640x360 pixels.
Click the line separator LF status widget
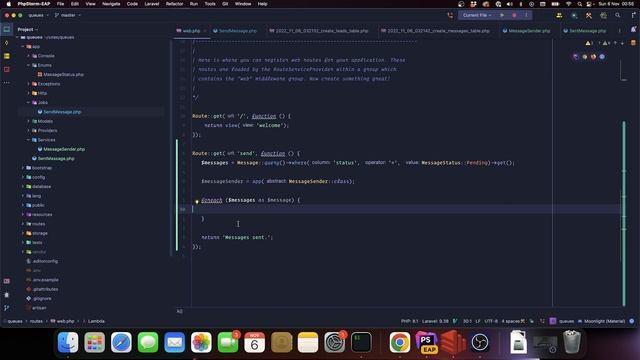(478, 321)
